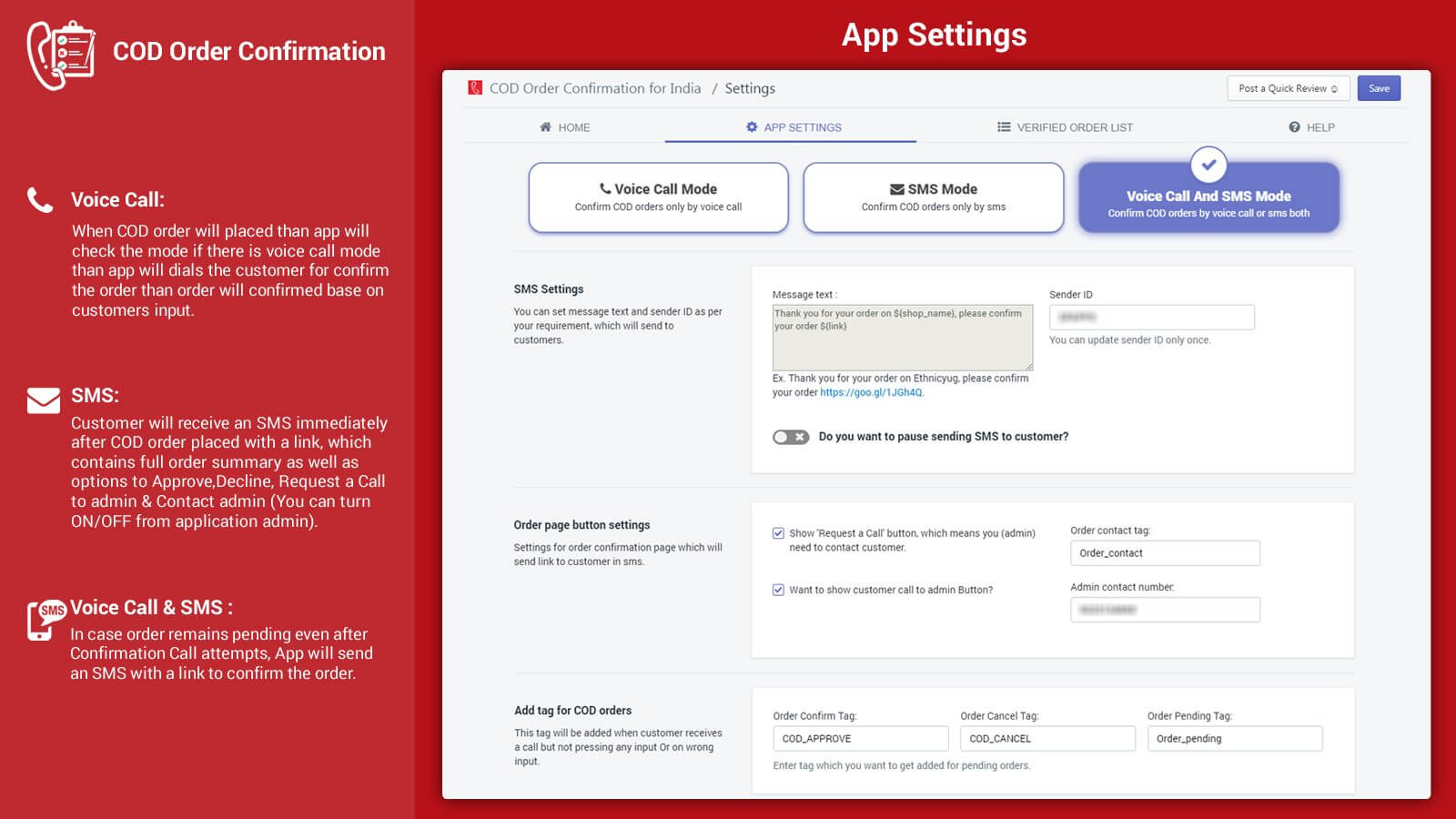This screenshot has height=819, width=1456.
Task: Click the list icon beside VERIFIED ORDER LIST
Action: click(1004, 127)
